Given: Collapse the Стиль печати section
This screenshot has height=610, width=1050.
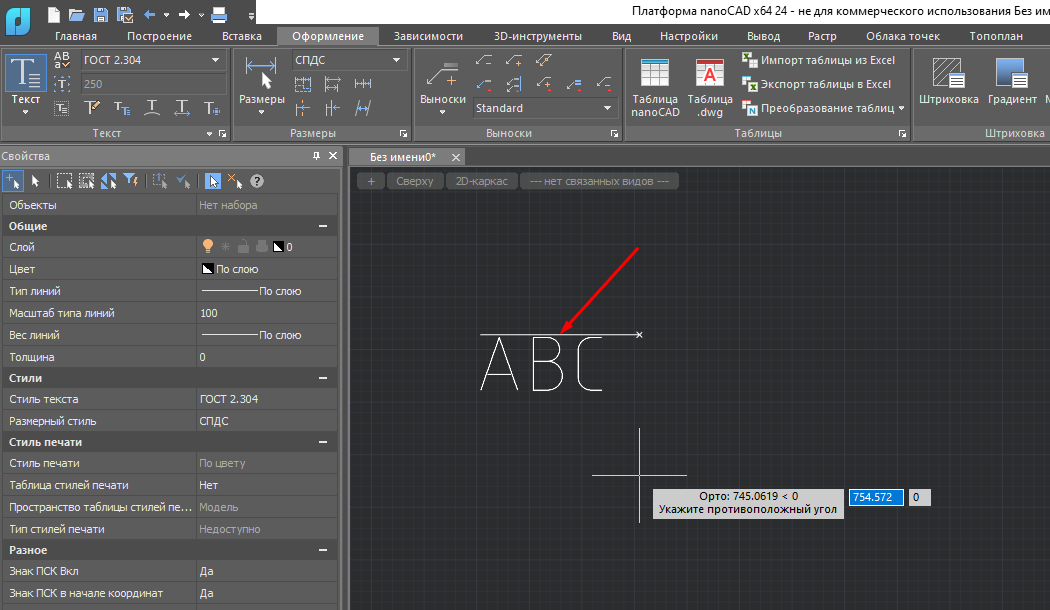Looking at the screenshot, I should 323,442.
